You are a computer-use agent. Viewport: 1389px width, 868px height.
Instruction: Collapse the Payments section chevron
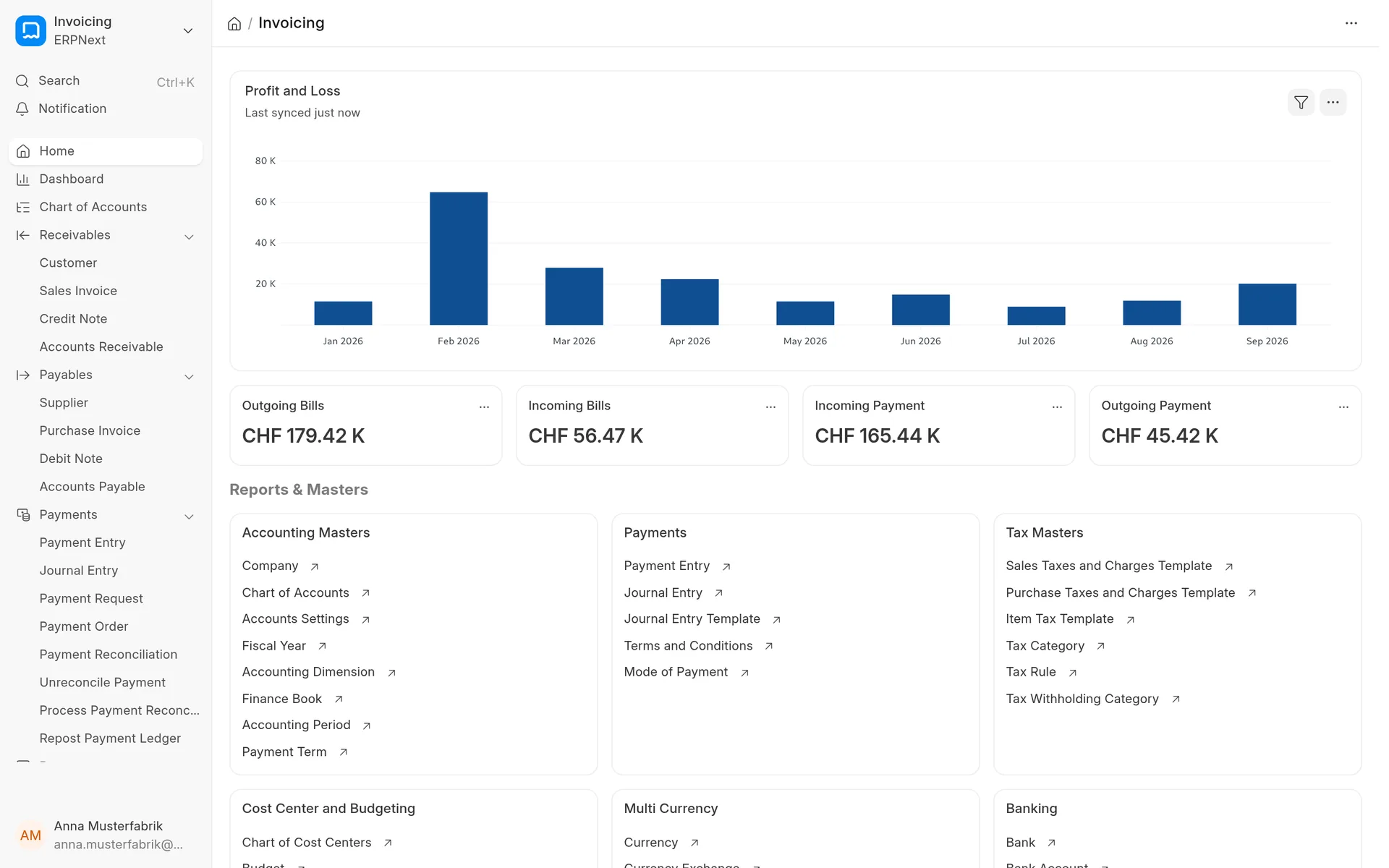[189, 516]
